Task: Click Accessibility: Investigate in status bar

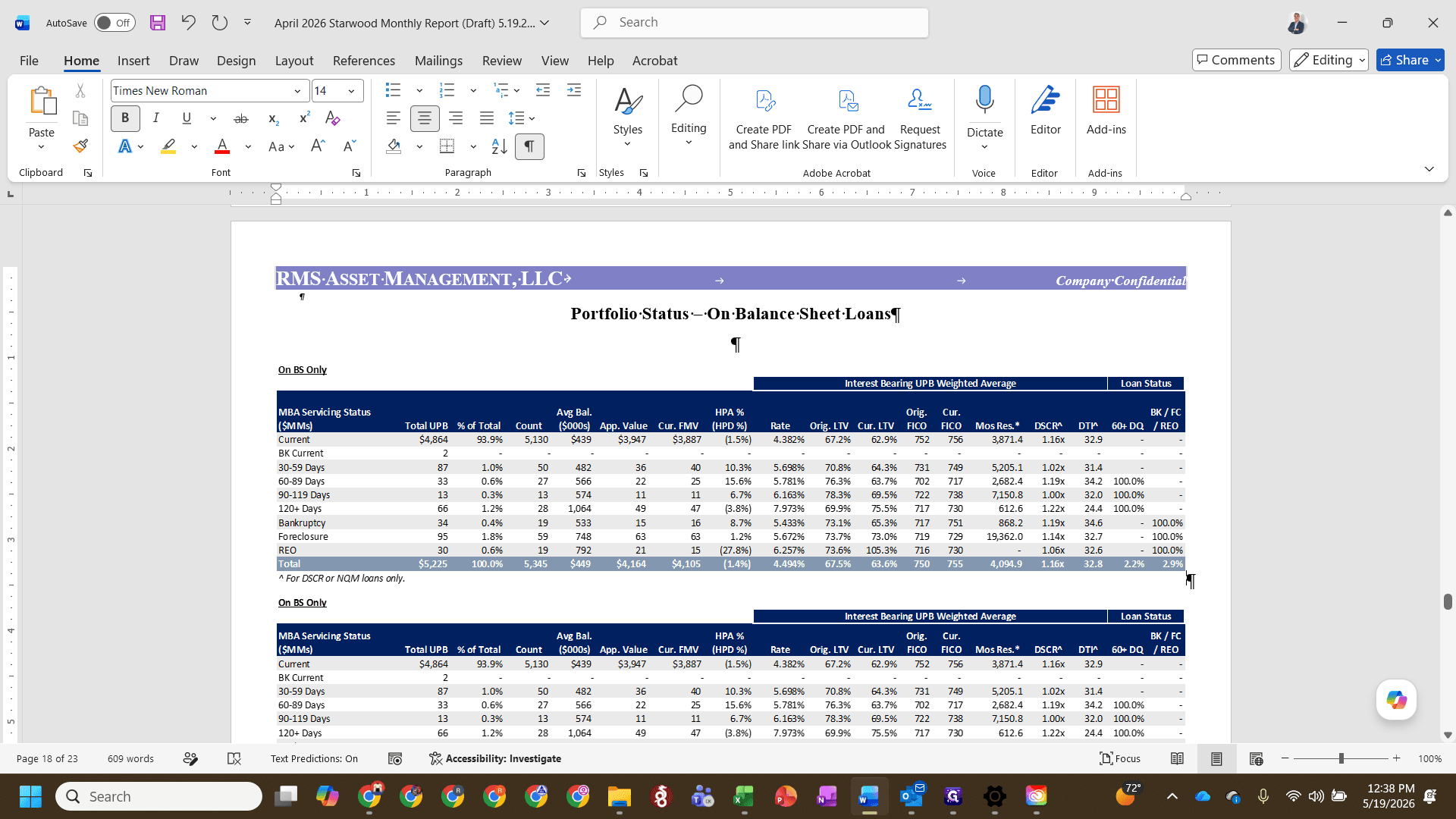Action: click(x=495, y=758)
